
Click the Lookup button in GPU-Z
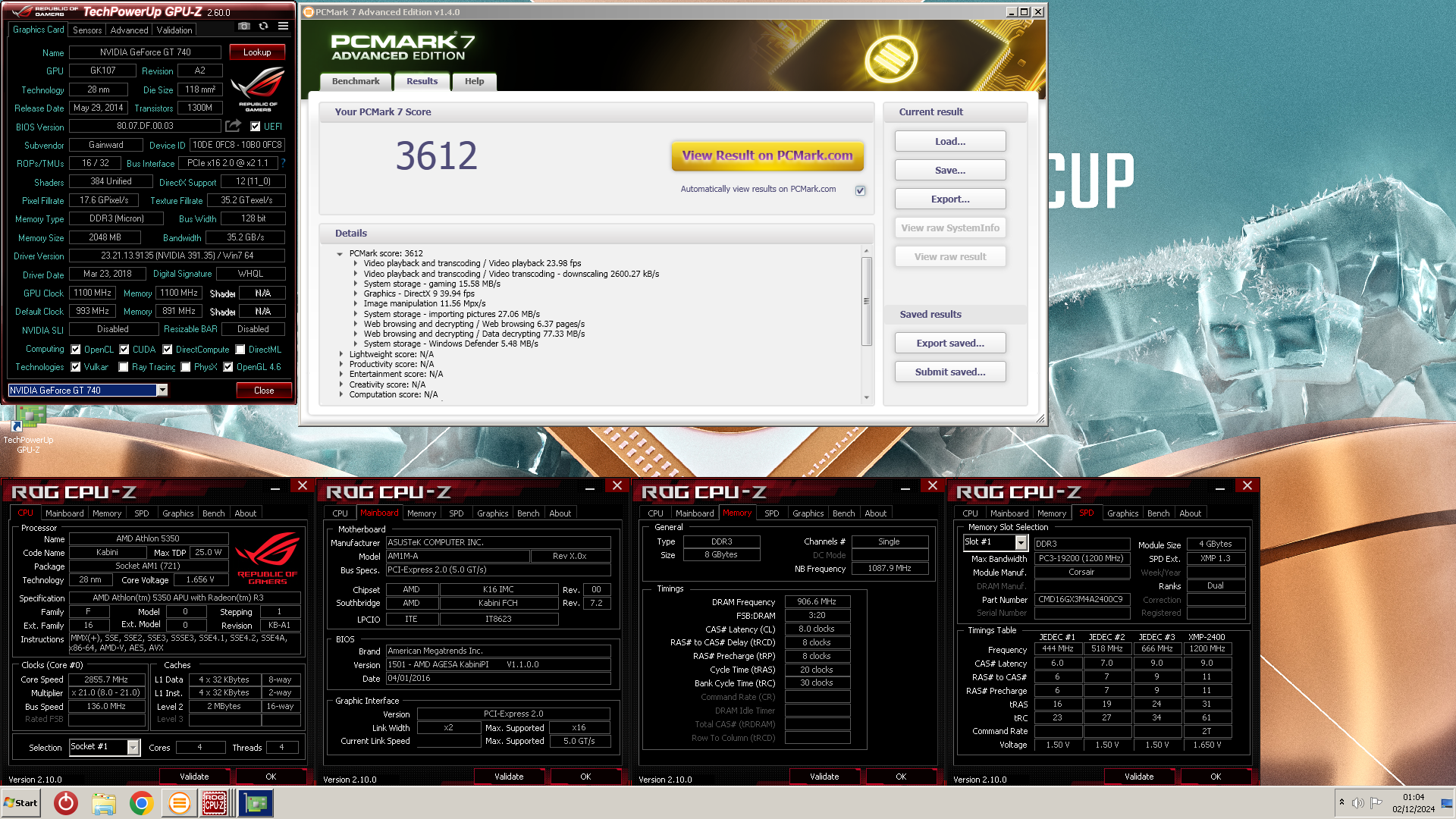[257, 52]
